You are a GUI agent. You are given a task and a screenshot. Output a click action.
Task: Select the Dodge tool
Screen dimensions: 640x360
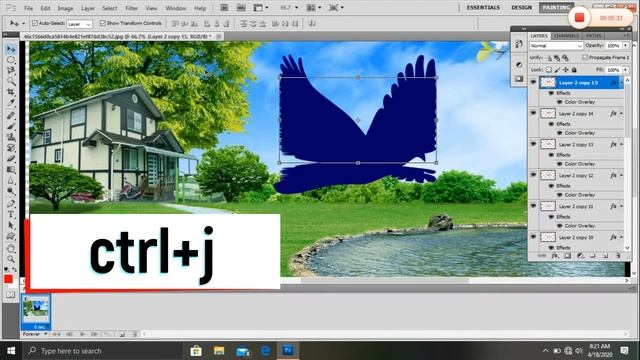click(11, 191)
